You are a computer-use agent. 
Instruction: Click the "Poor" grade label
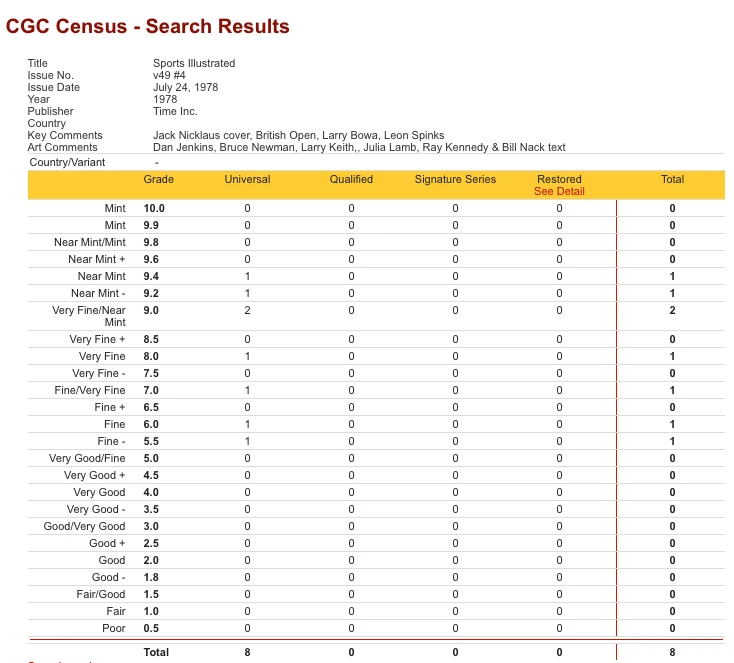coord(114,628)
